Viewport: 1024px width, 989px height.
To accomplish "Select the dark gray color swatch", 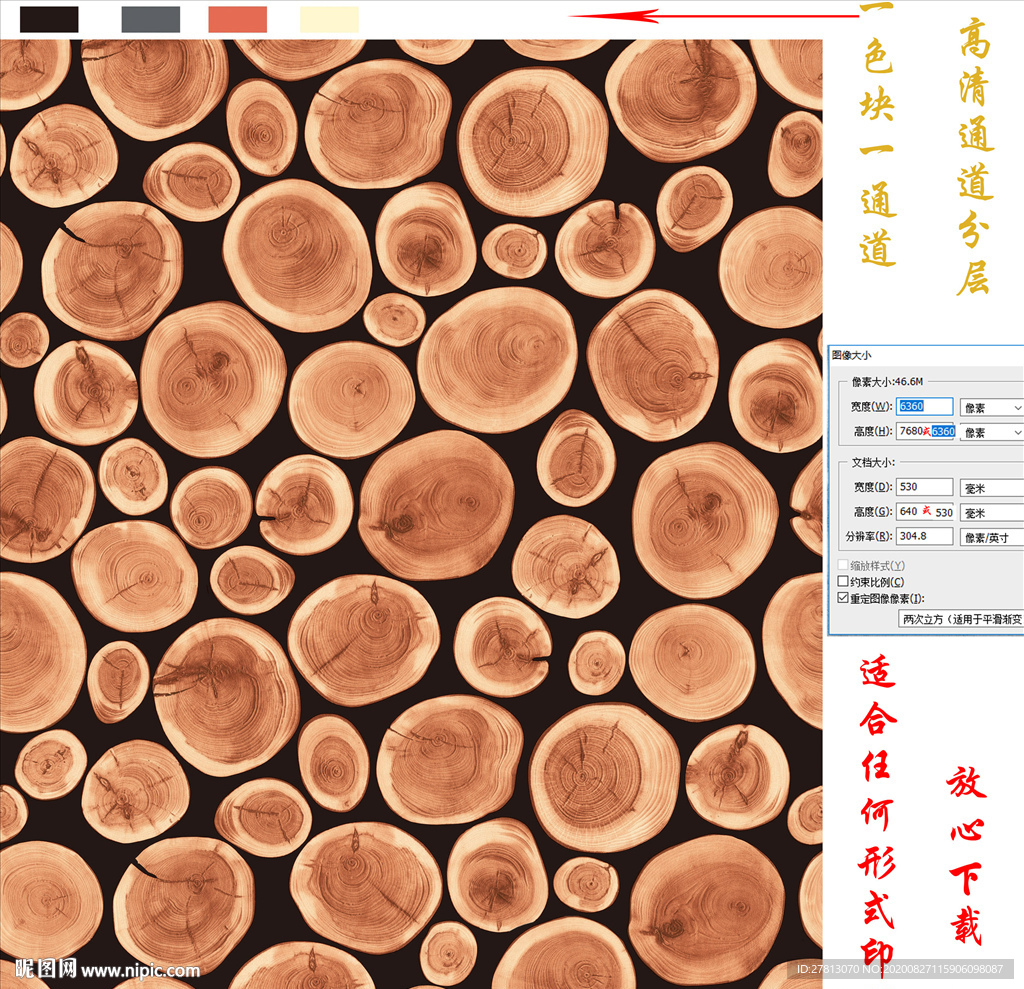I will pos(150,19).
